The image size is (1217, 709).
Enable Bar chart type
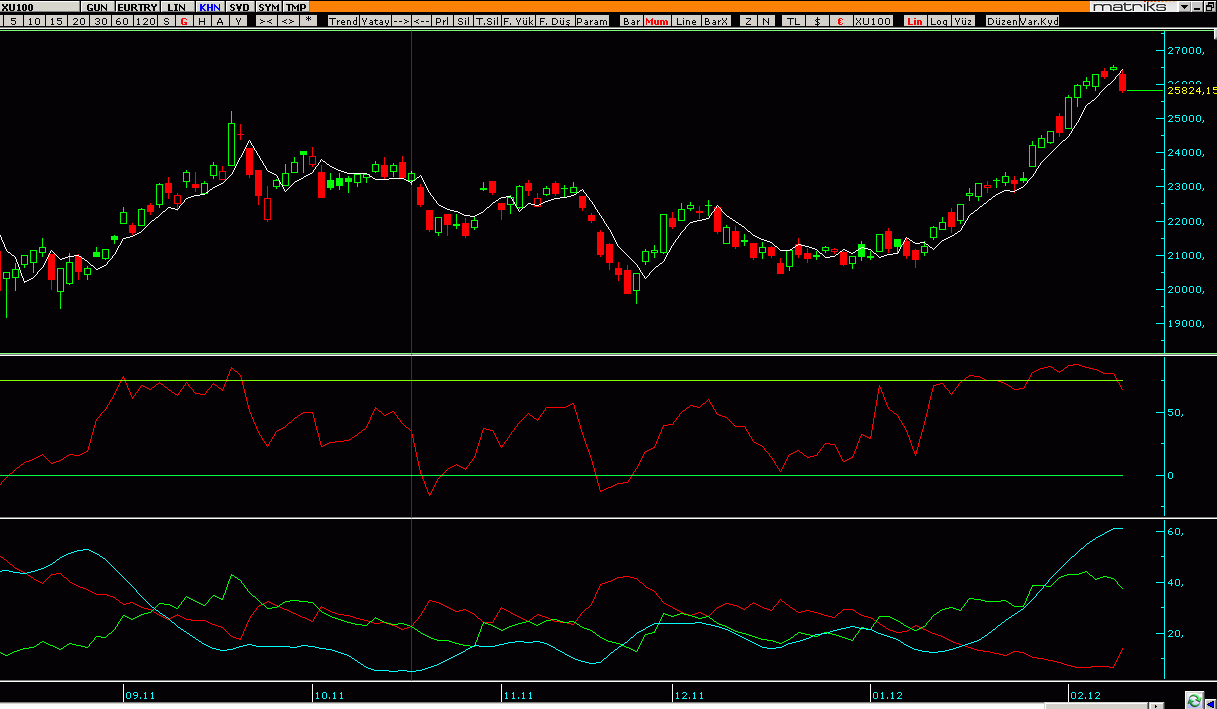[632, 21]
